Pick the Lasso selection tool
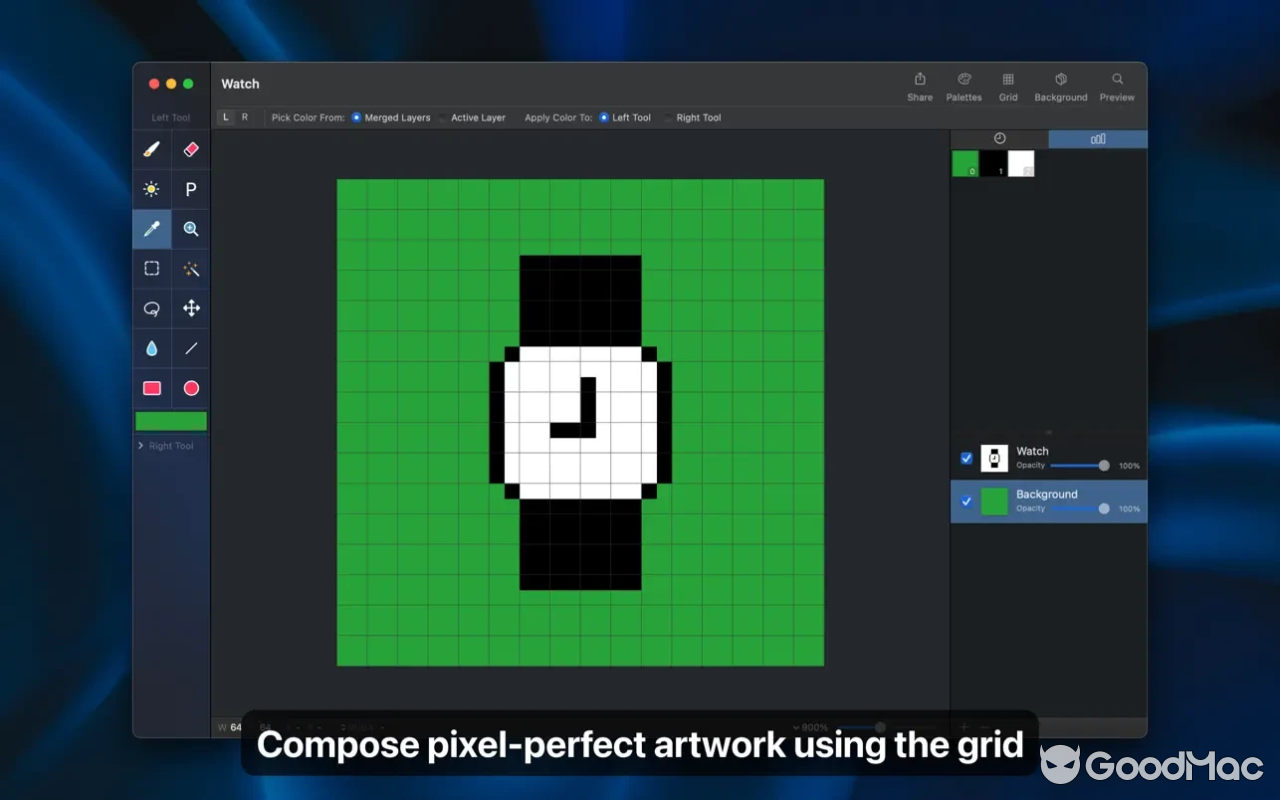Image resolution: width=1280 pixels, height=800 pixels. (152, 308)
